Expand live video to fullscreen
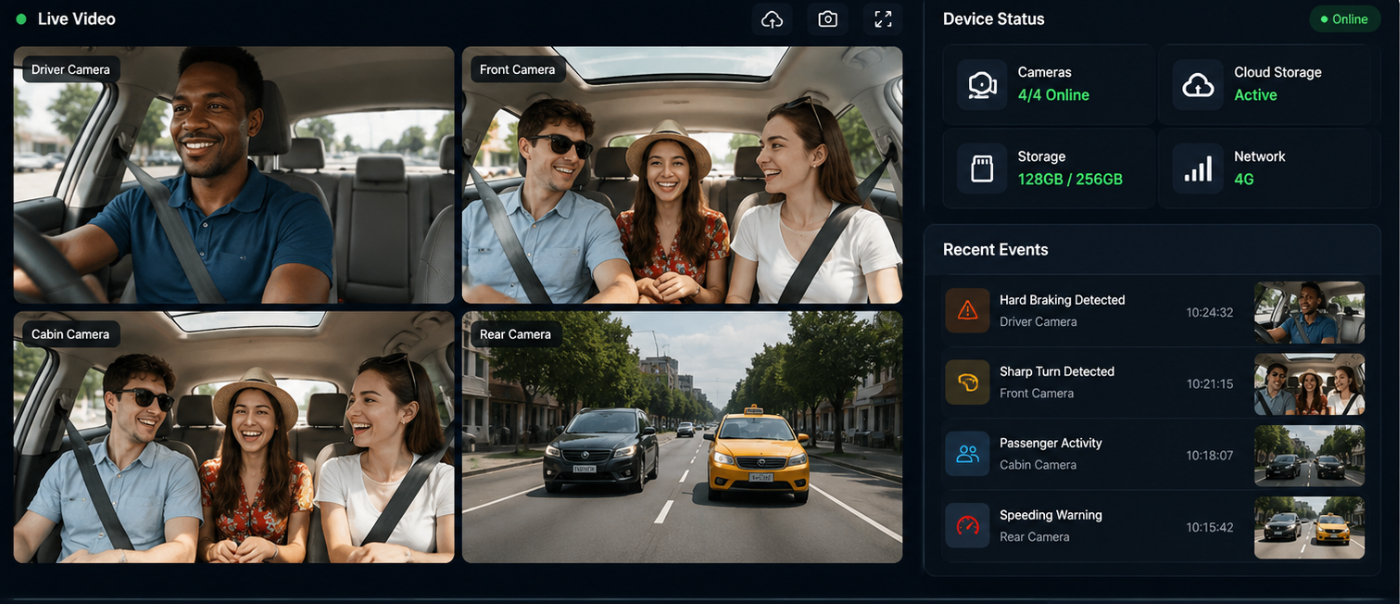1400x605 pixels. 883,19
